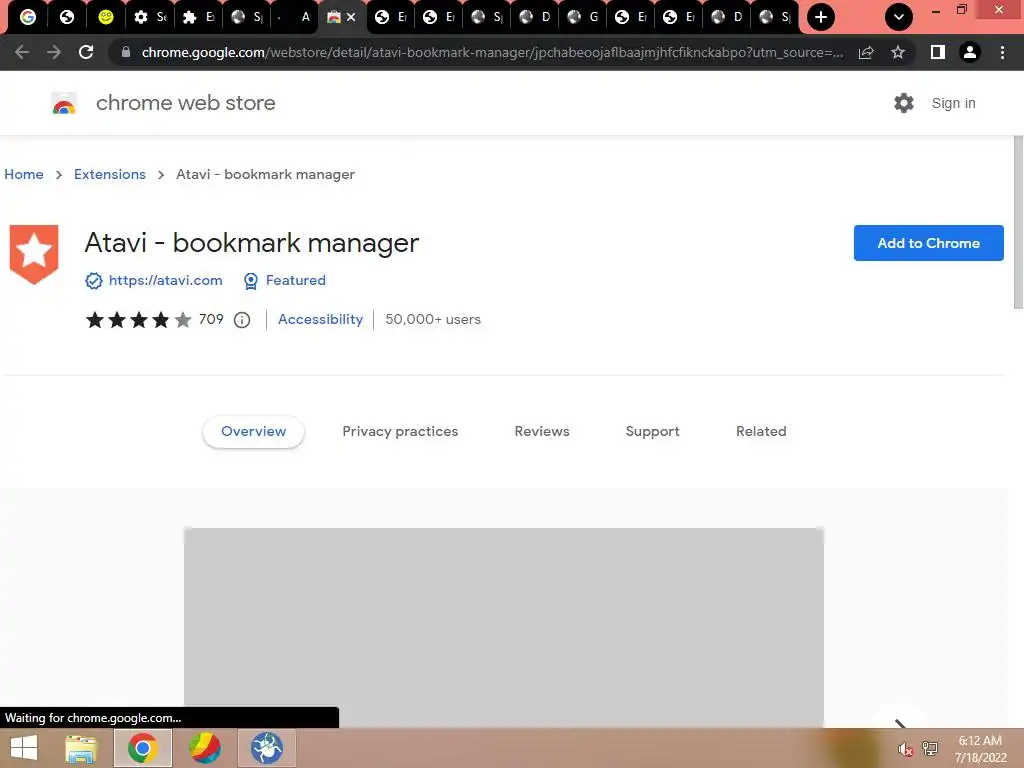Go to Home breadcrumb

click(x=24, y=174)
